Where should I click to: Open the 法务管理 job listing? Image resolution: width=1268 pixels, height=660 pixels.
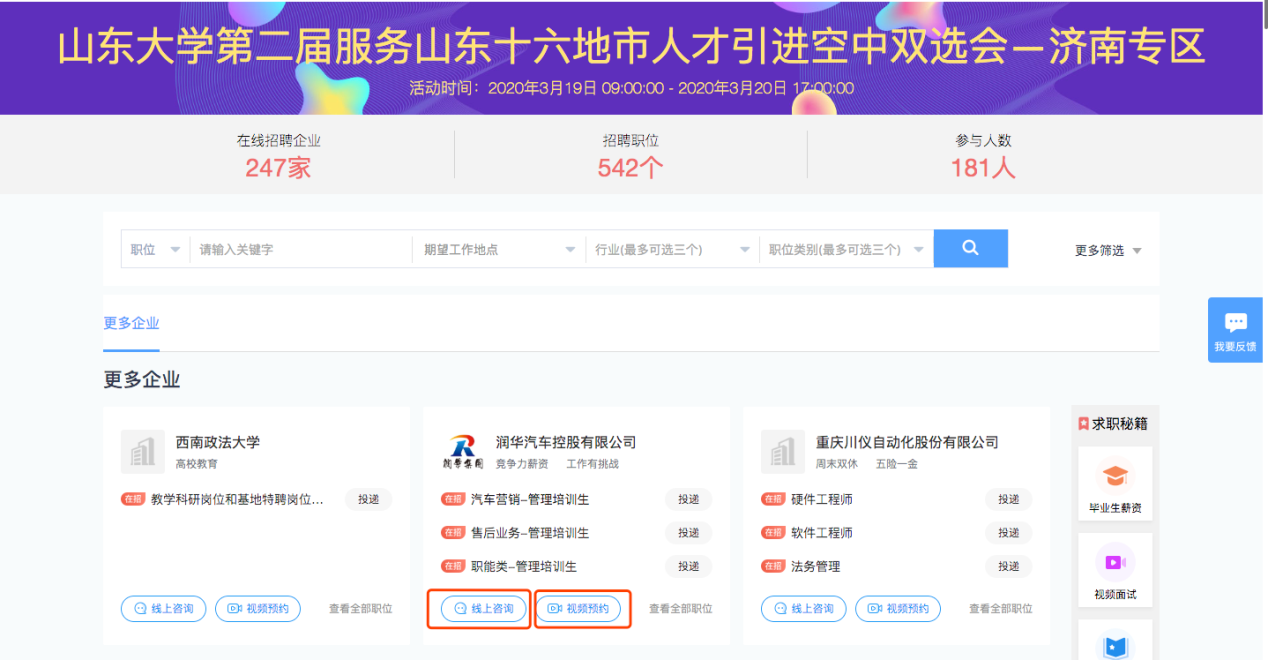click(816, 567)
